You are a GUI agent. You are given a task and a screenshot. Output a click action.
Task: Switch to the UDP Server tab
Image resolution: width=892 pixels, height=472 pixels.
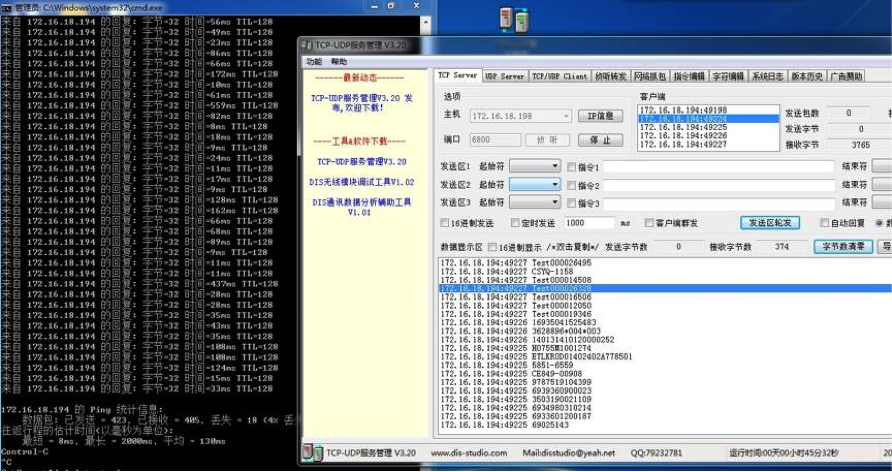click(x=504, y=76)
